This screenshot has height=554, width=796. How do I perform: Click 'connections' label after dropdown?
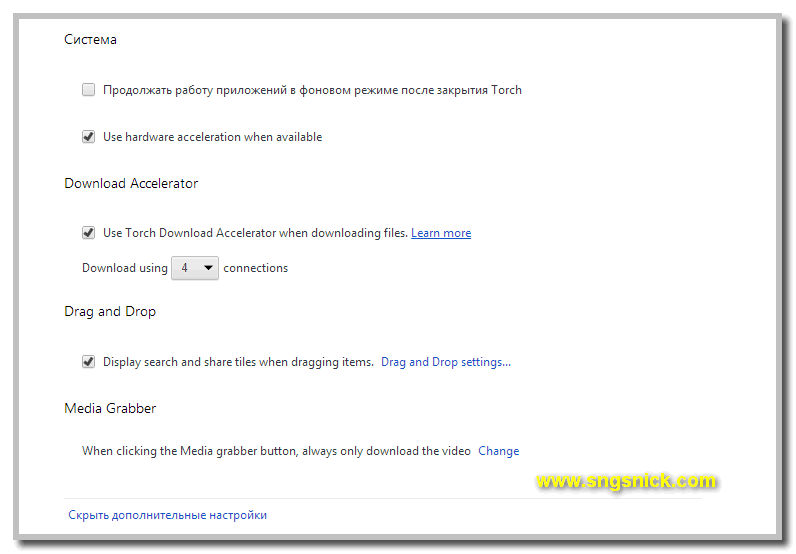pos(255,268)
